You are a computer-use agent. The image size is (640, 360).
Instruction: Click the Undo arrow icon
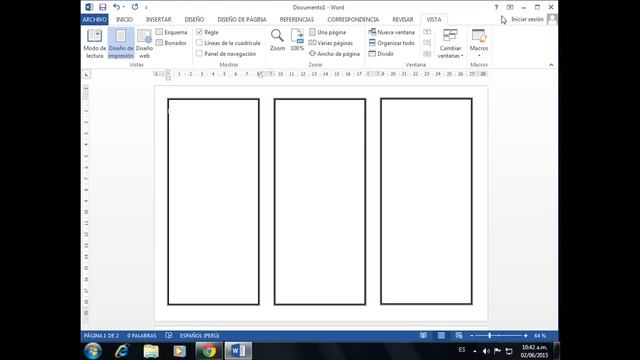(116, 7)
